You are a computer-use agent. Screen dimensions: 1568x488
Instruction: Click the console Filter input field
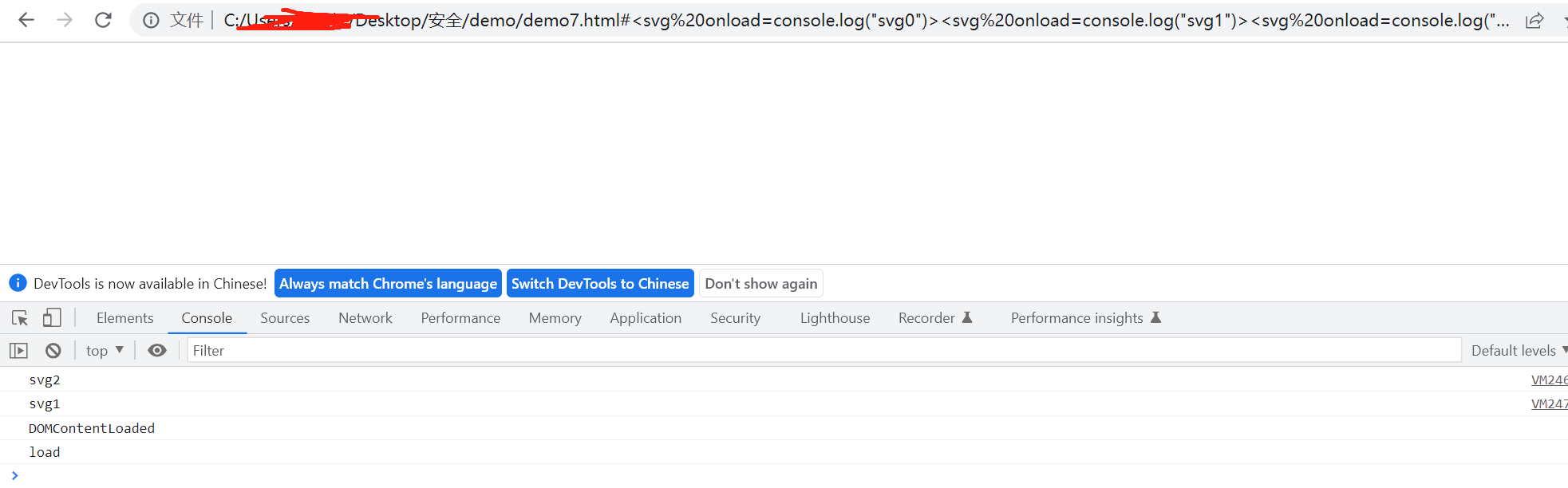click(x=822, y=351)
